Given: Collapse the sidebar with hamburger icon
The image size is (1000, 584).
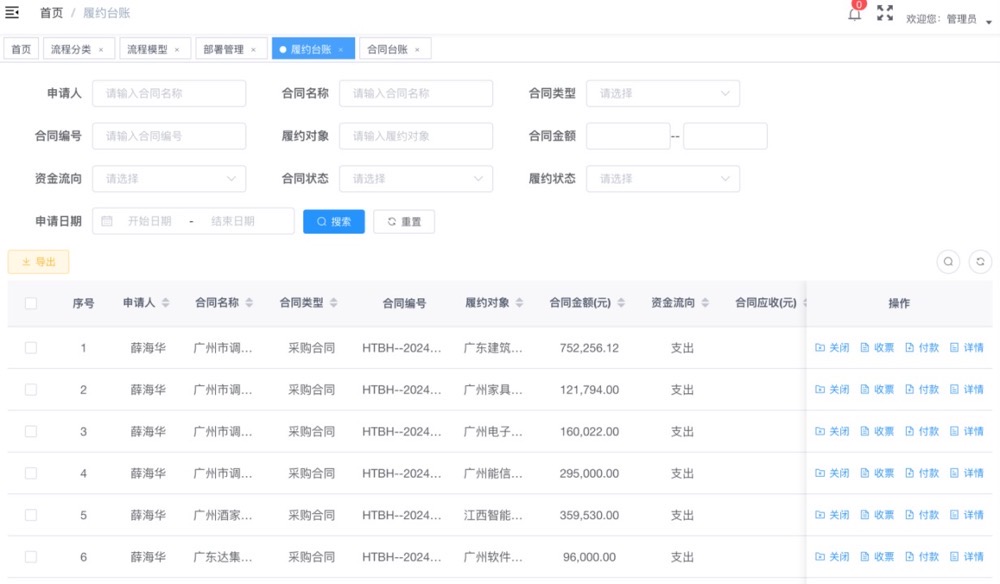Looking at the screenshot, I should click(x=12, y=12).
